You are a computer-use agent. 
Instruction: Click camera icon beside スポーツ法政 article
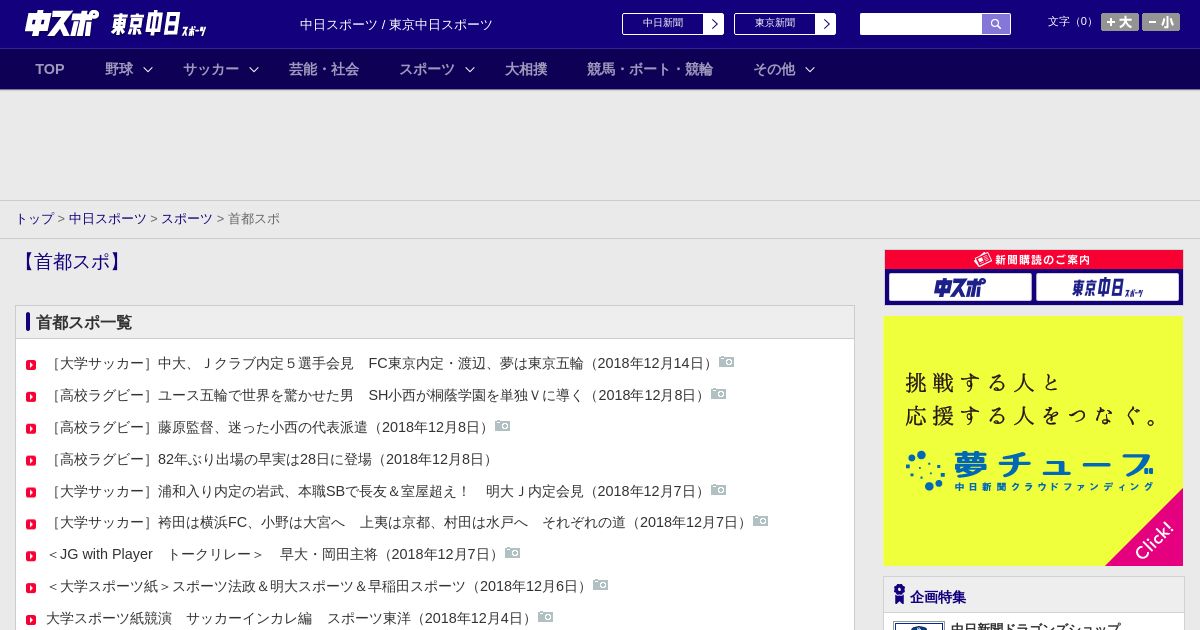click(x=601, y=585)
